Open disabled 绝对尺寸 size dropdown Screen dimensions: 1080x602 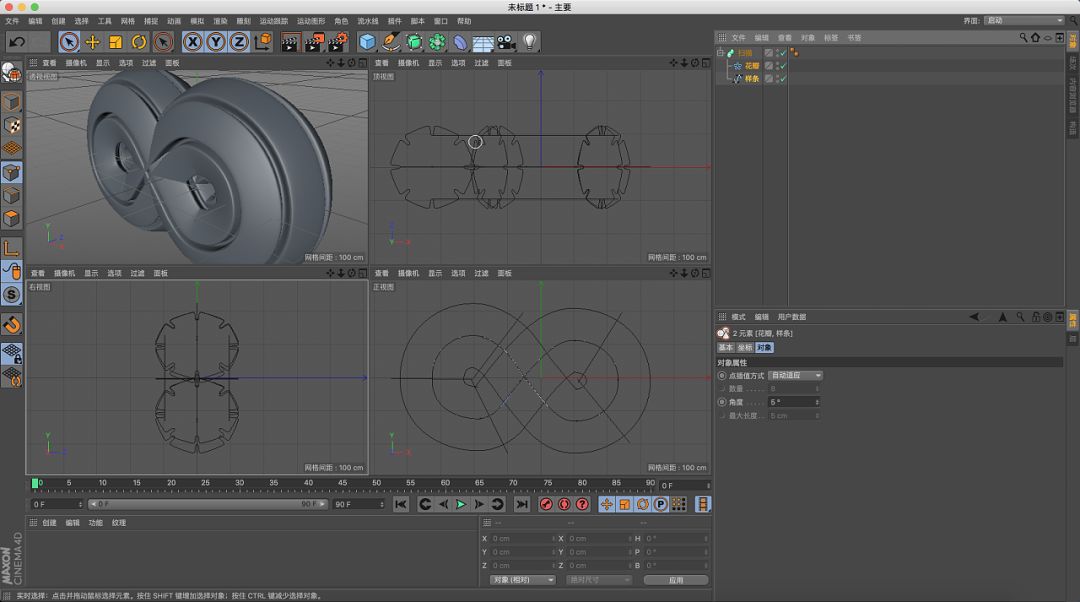pyautogui.click(x=599, y=580)
